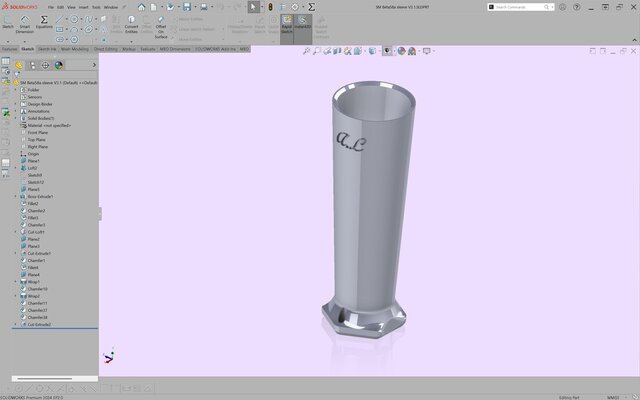Select the Smart Dimension tool
The image size is (640, 400).
click(25, 26)
